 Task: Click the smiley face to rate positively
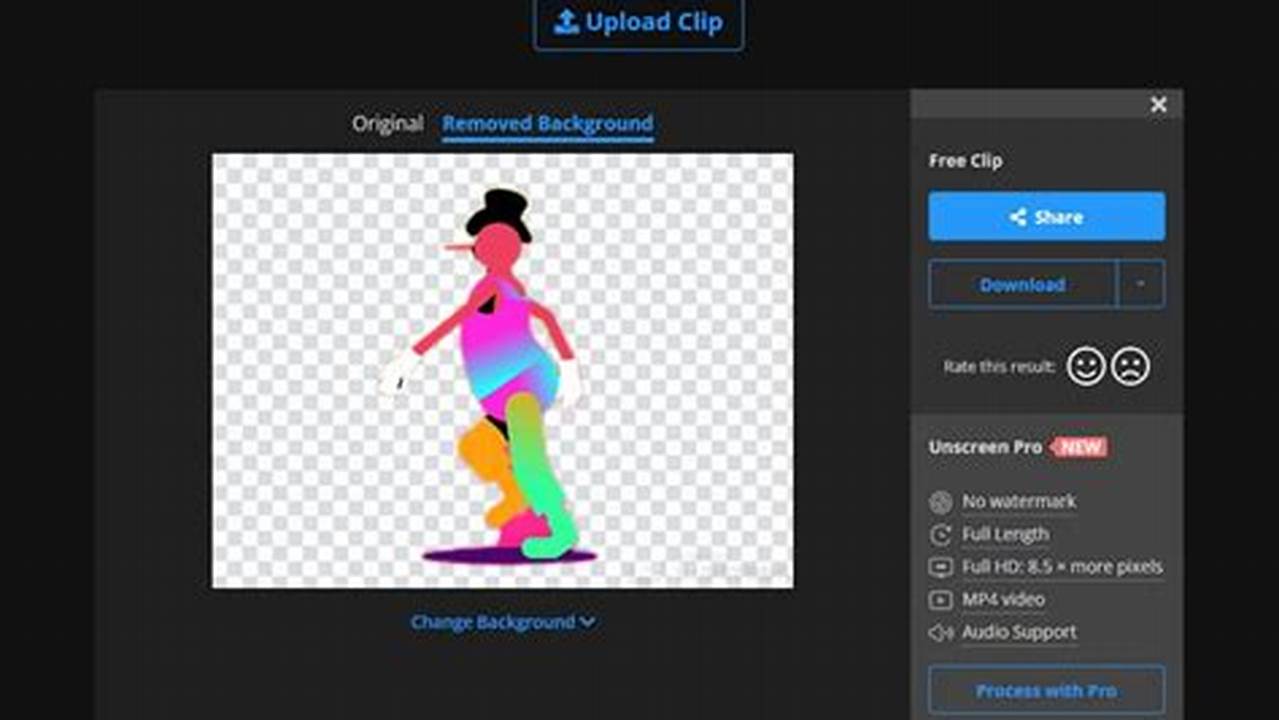tap(1085, 366)
